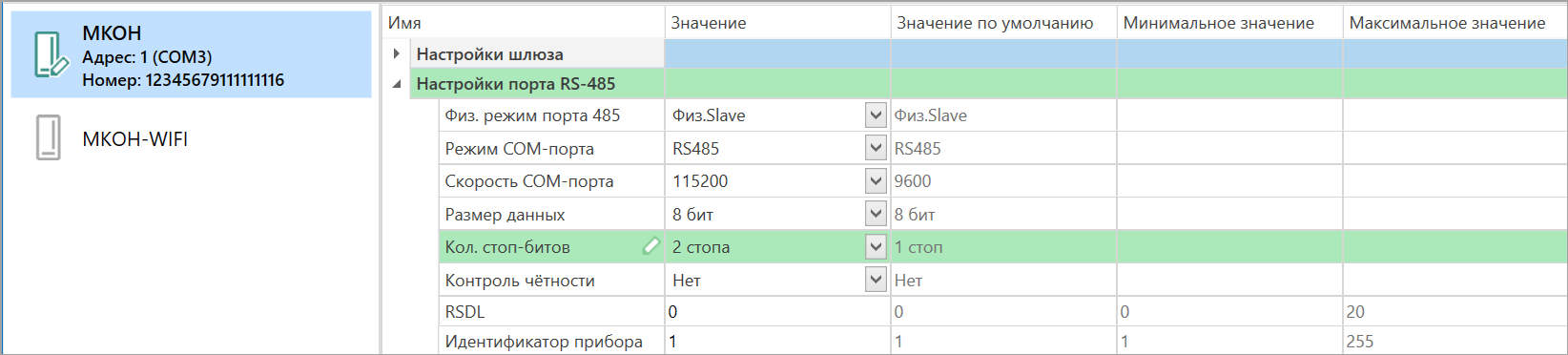Collapse the Настройки порта RS-485 group
This screenshot has height=355, width=1568.
click(x=397, y=84)
